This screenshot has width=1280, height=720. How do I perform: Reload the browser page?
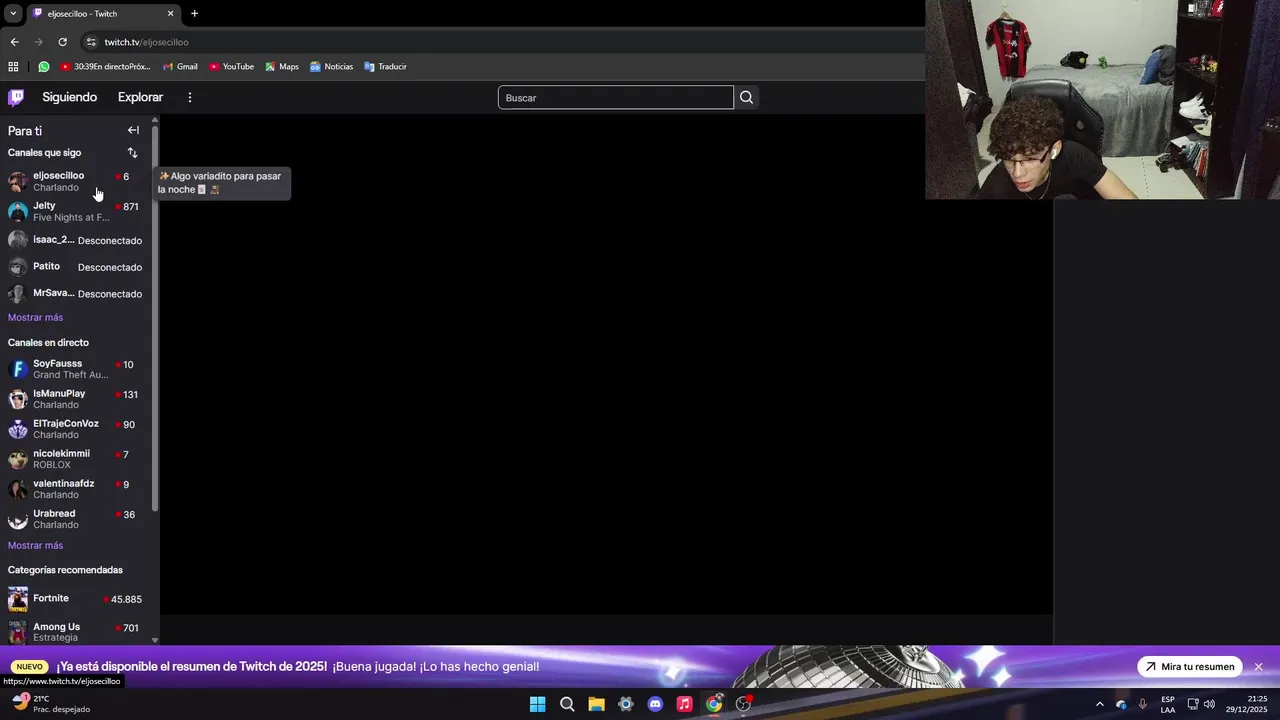point(62,42)
